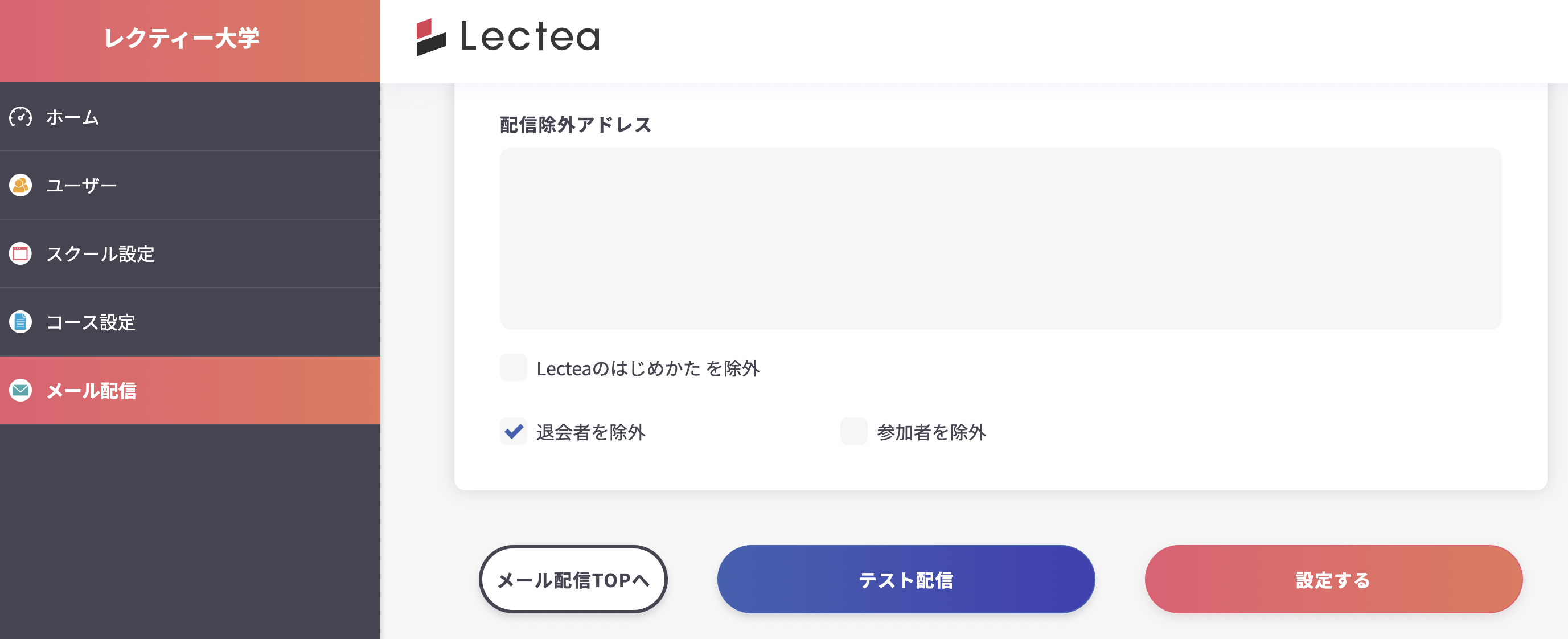
Task: Click the Home gauge icon in sidebar
Action: pyautogui.click(x=20, y=116)
